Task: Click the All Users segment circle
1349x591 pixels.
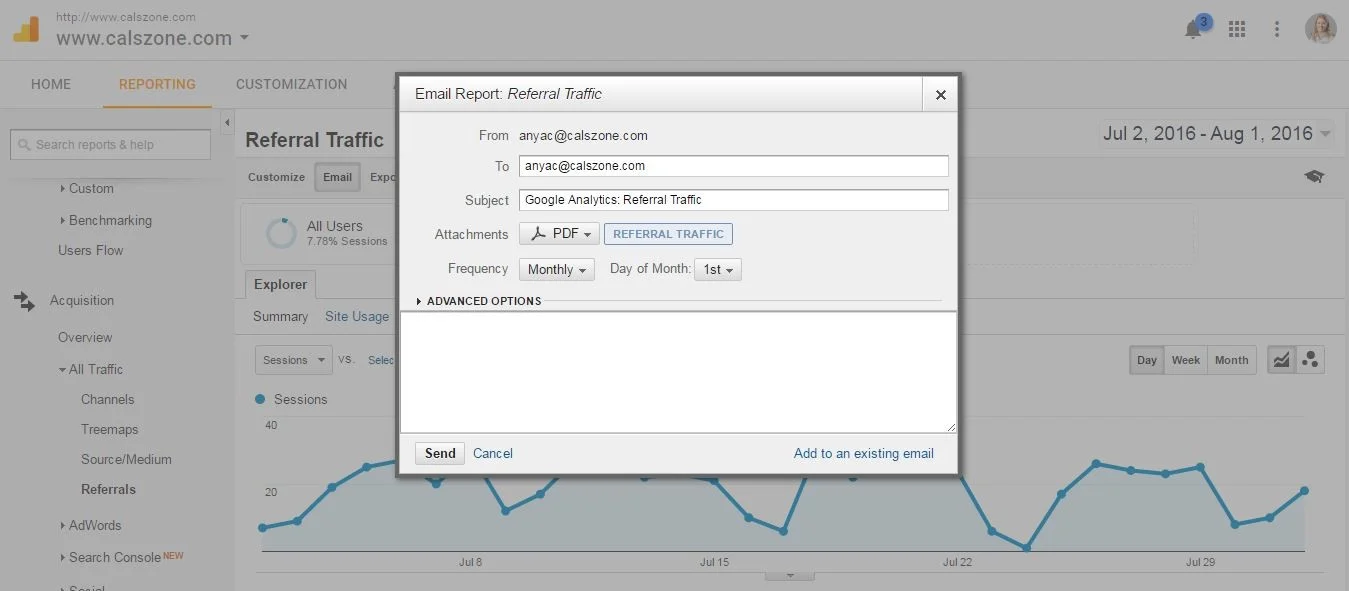Action: click(x=281, y=233)
